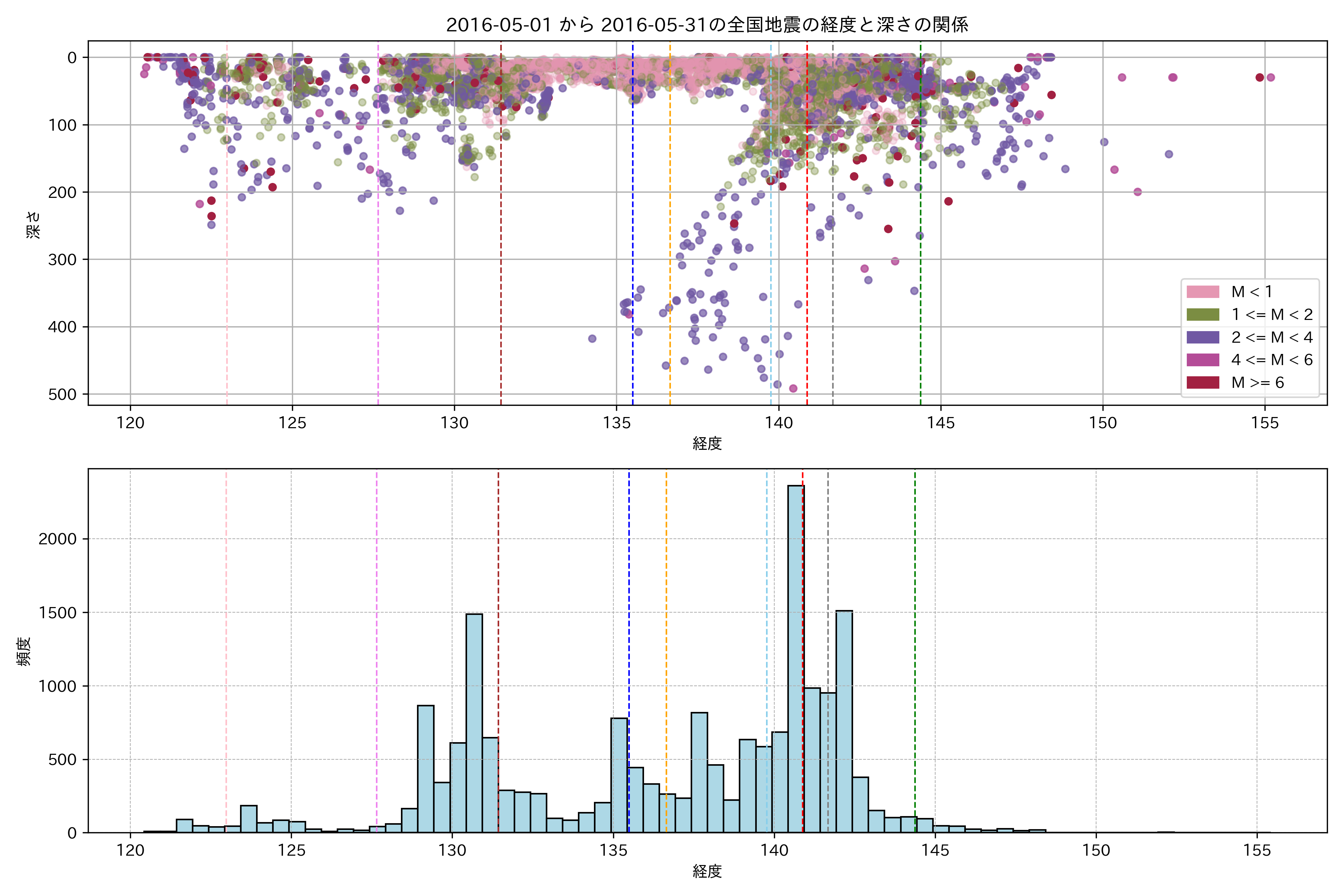Click the olive green 1 <= M < 2 swatch
Viewport: 1344px width, 896px height.
click(1202, 315)
